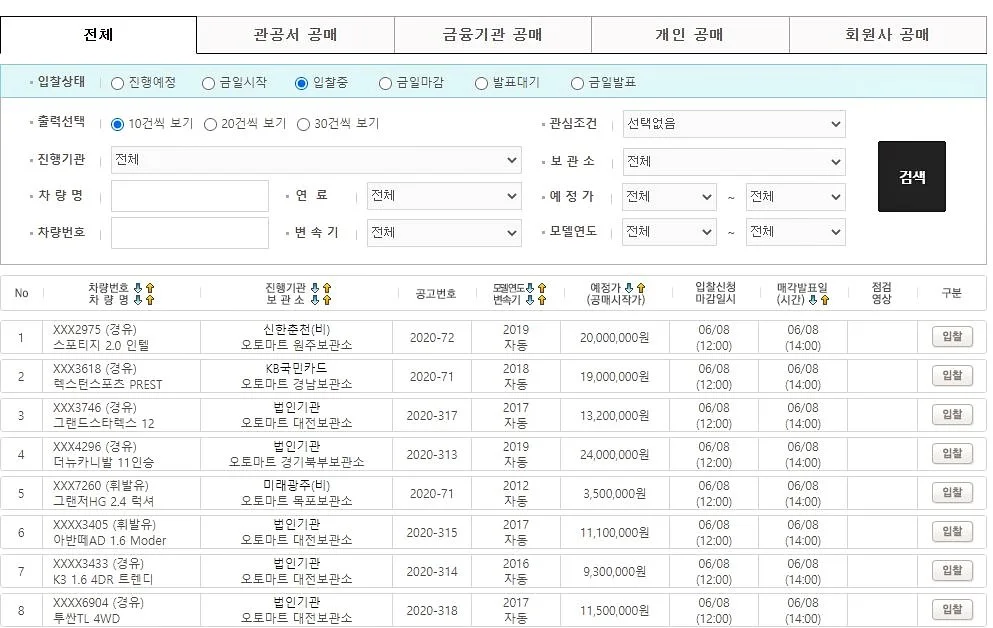
Task: Sort 차량명 descending with the down arrow
Action: pyautogui.click(x=139, y=300)
